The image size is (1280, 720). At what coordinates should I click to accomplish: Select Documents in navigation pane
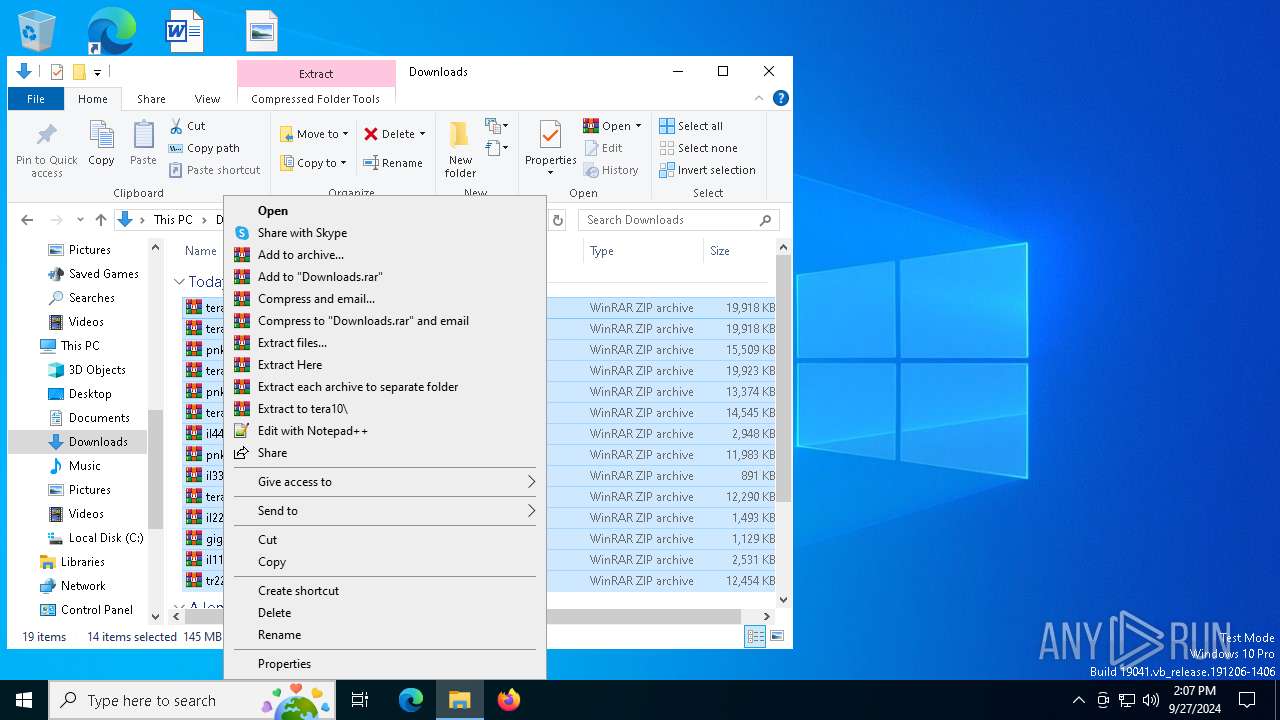click(x=98, y=418)
